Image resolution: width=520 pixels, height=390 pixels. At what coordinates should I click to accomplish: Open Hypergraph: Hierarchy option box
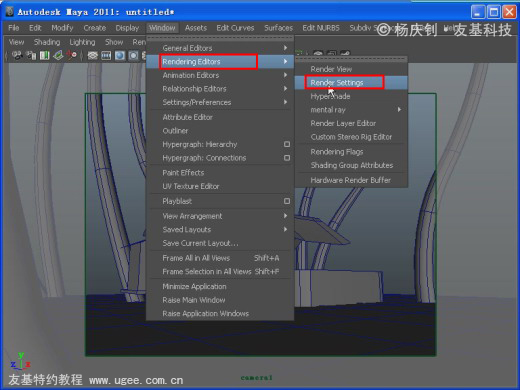coord(287,144)
